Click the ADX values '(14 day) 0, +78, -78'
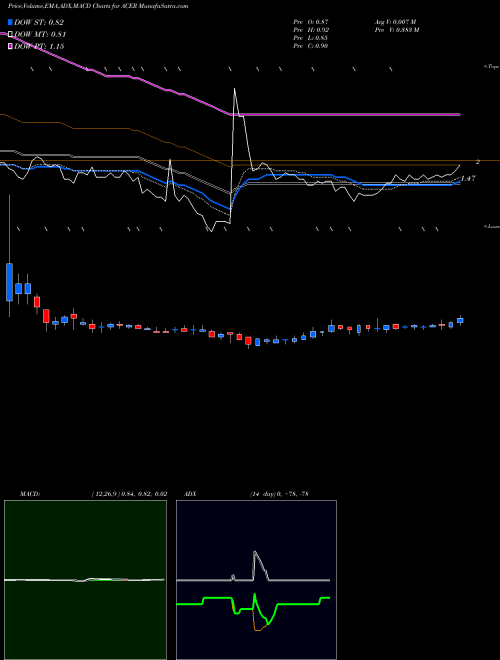 (x=279, y=494)
